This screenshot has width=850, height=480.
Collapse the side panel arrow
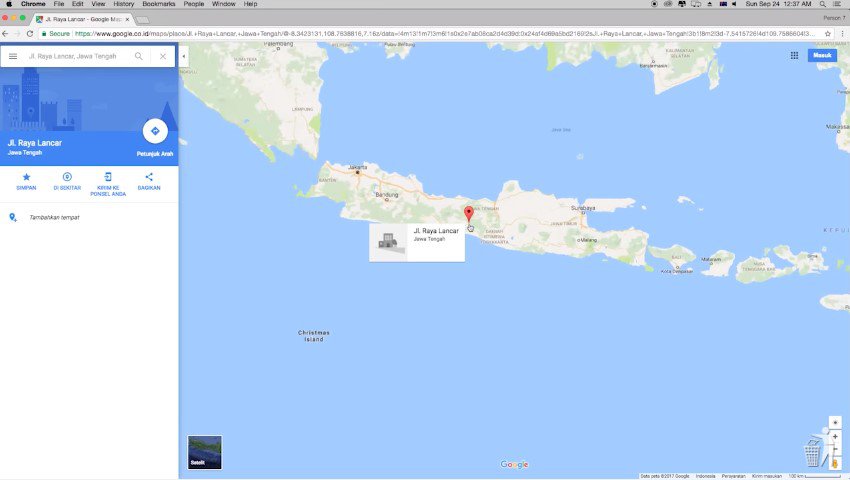[184, 56]
